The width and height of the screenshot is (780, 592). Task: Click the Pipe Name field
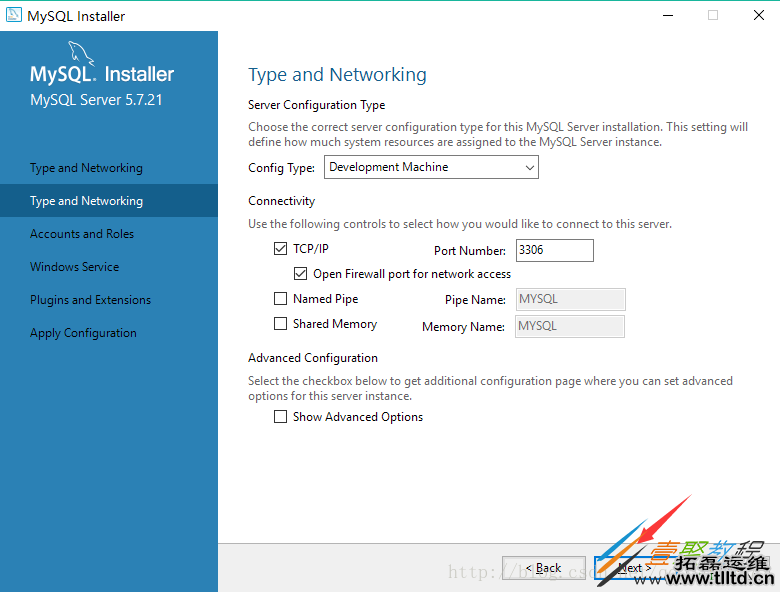pos(571,299)
